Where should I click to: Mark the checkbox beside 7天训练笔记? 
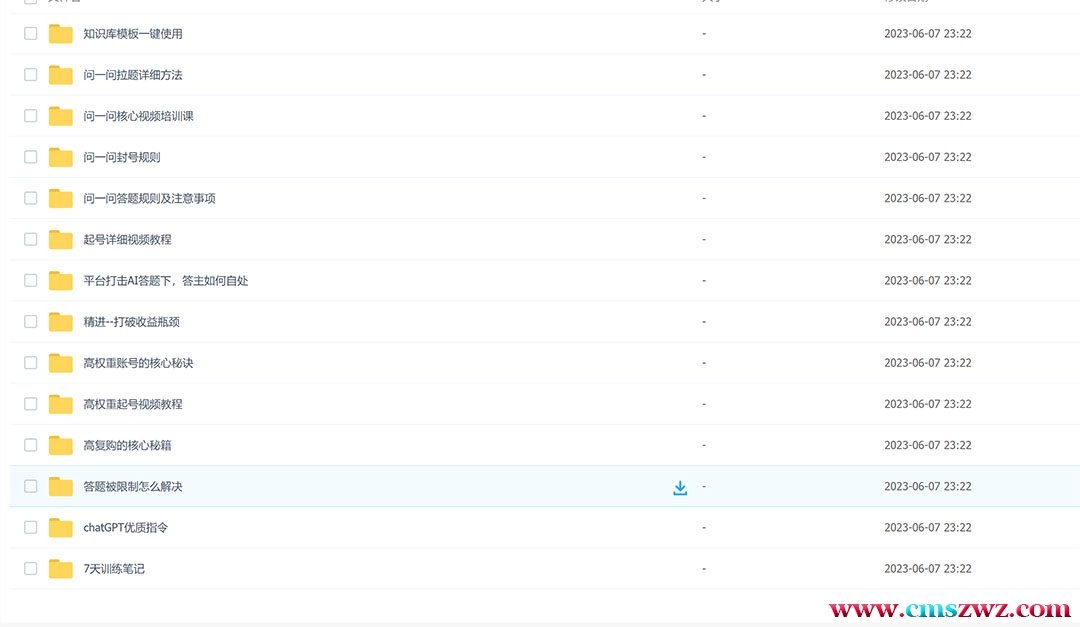point(30,569)
